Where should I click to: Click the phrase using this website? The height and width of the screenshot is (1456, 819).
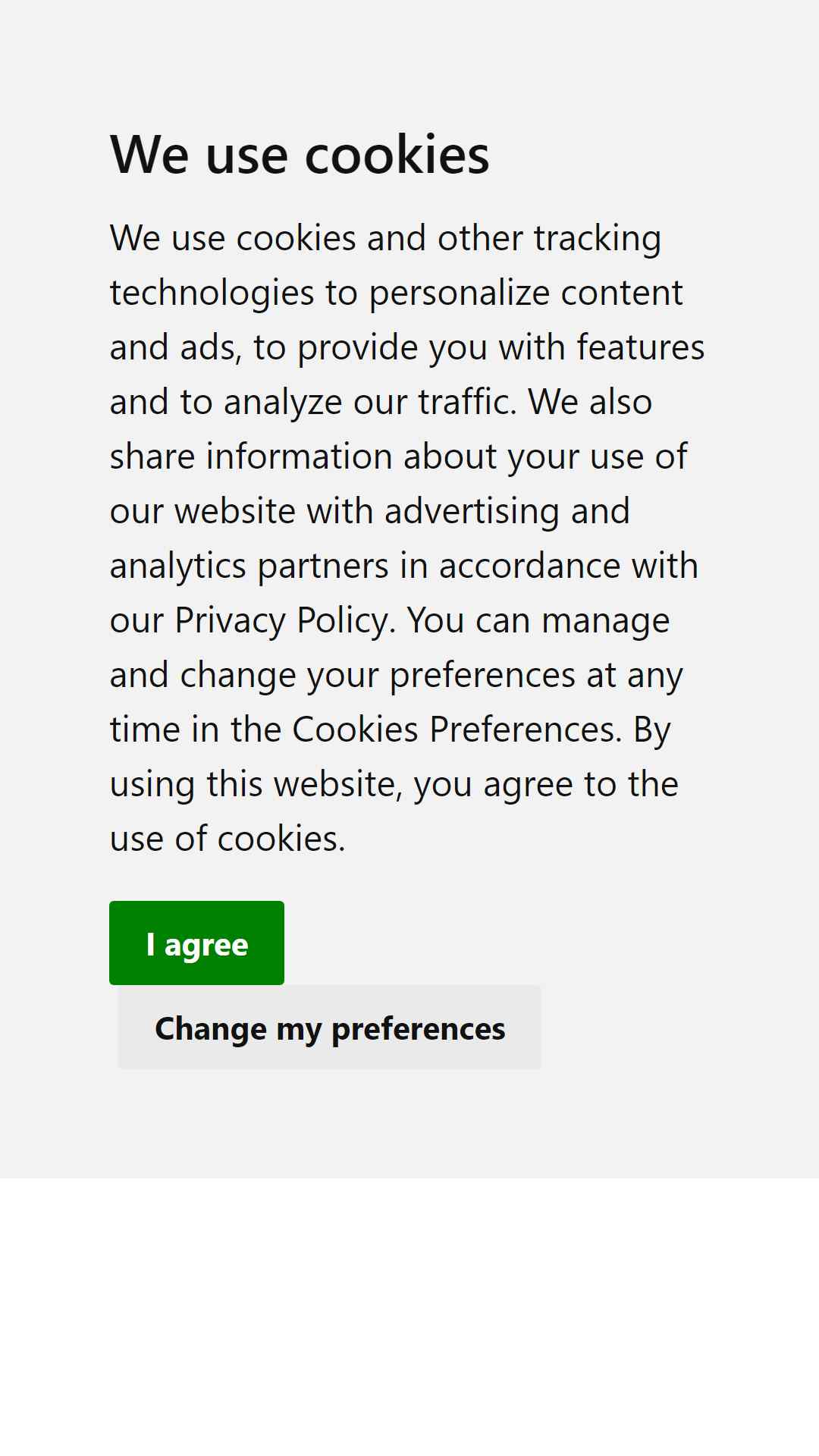coord(256,784)
